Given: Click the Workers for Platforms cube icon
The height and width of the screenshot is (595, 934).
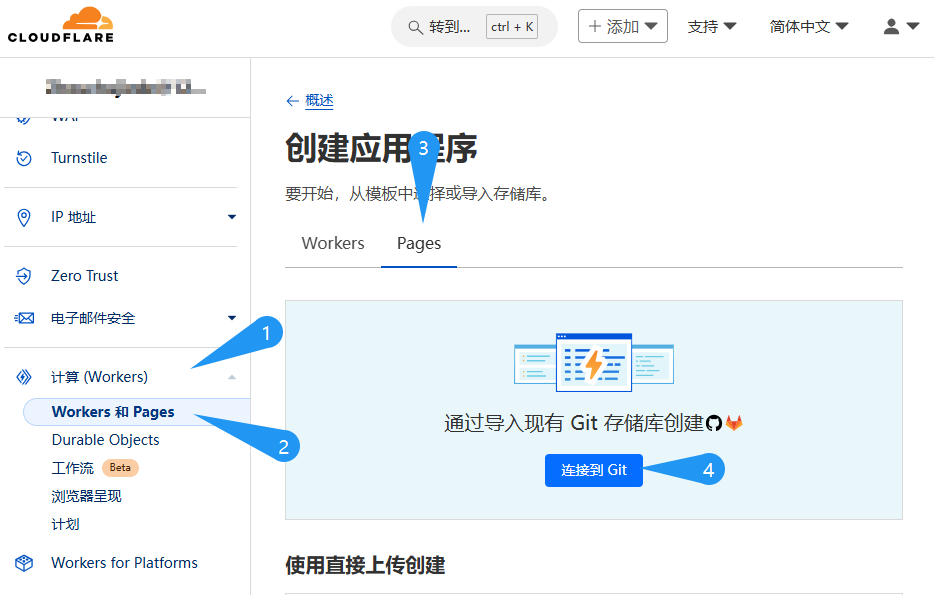Looking at the screenshot, I should point(23,563).
